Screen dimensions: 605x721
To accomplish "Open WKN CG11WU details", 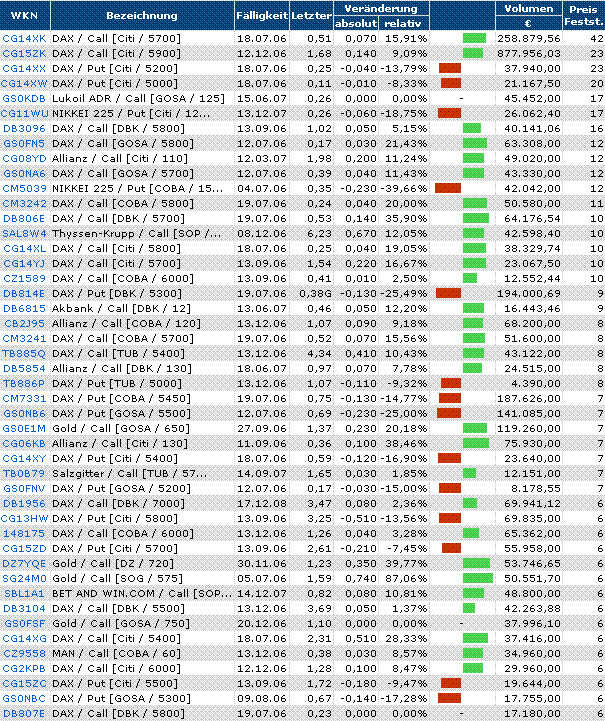I will click(x=24, y=114).
